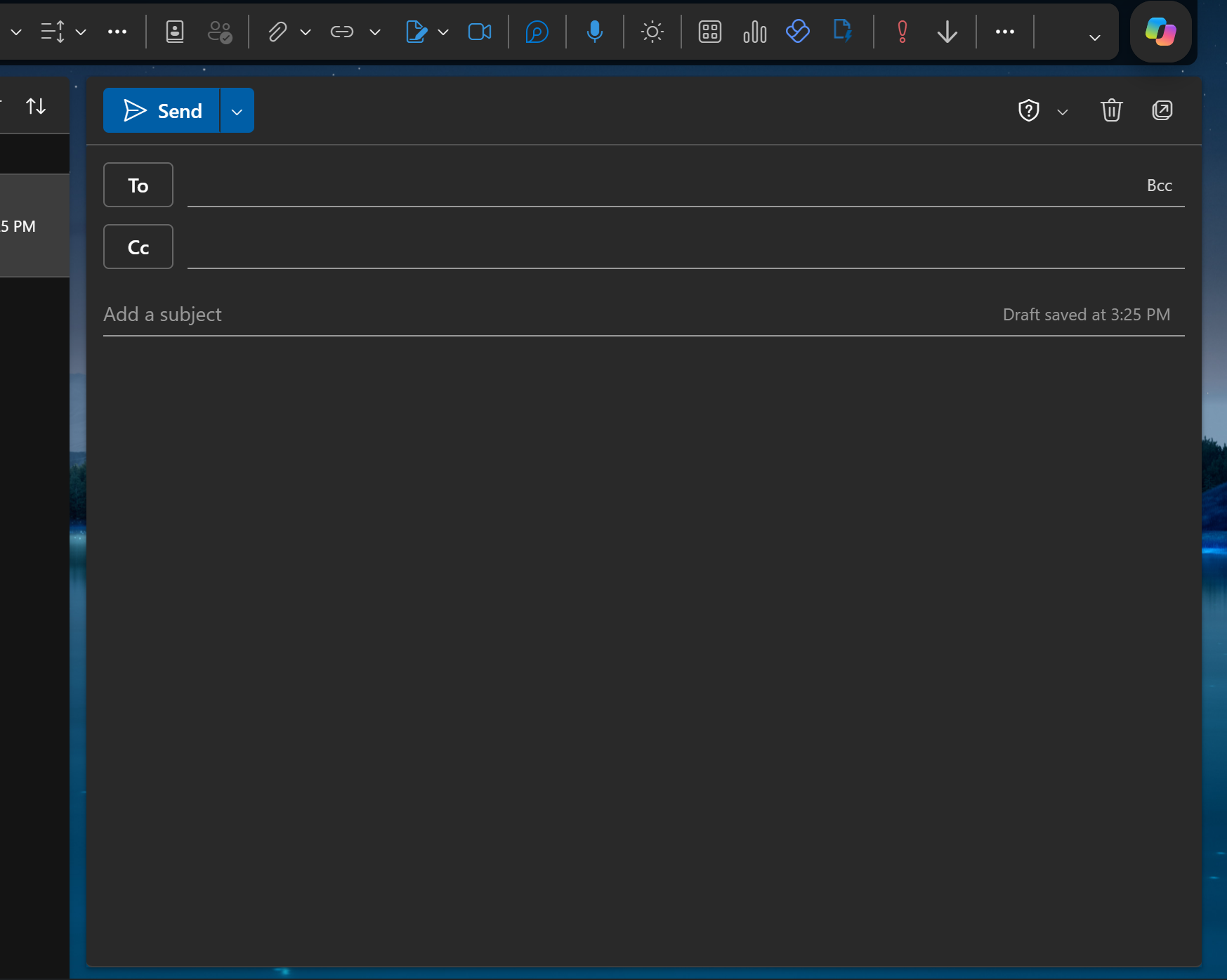Open the apps grid icon

(x=710, y=32)
